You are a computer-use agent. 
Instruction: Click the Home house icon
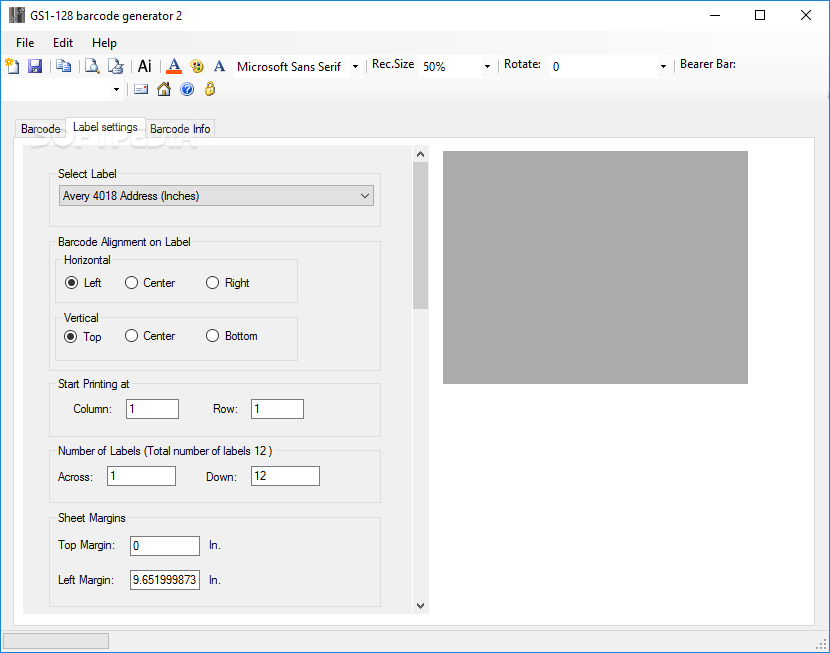(x=164, y=89)
